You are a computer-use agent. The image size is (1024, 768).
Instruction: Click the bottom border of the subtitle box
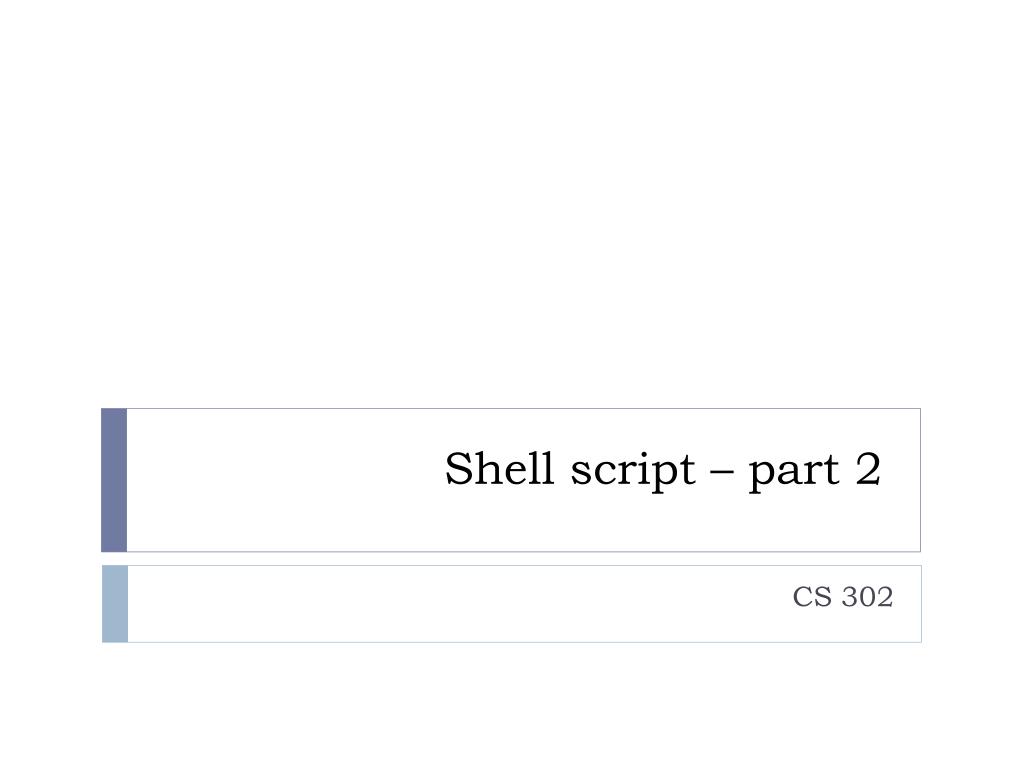524,642
